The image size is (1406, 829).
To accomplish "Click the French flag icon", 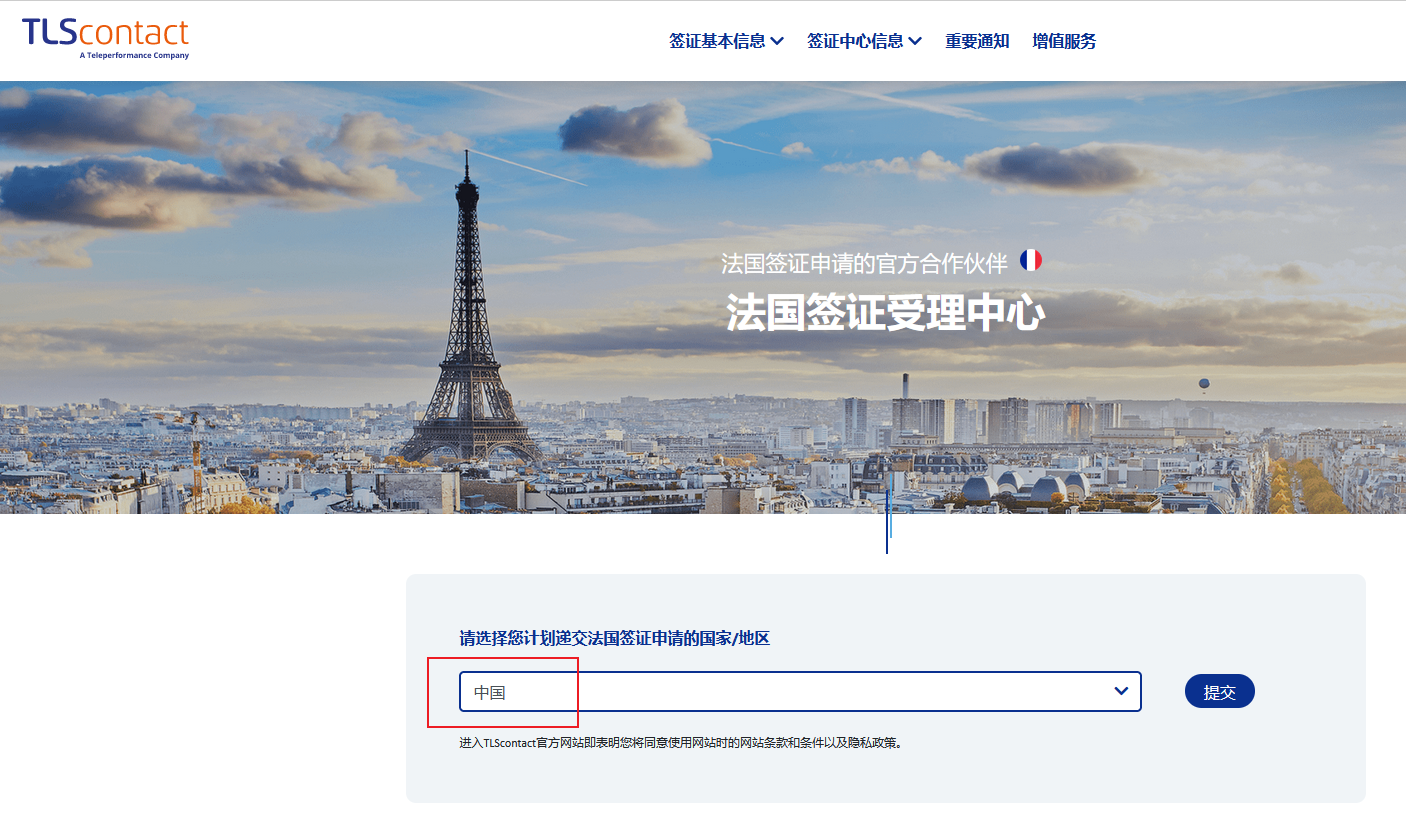I will [x=1030, y=260].
